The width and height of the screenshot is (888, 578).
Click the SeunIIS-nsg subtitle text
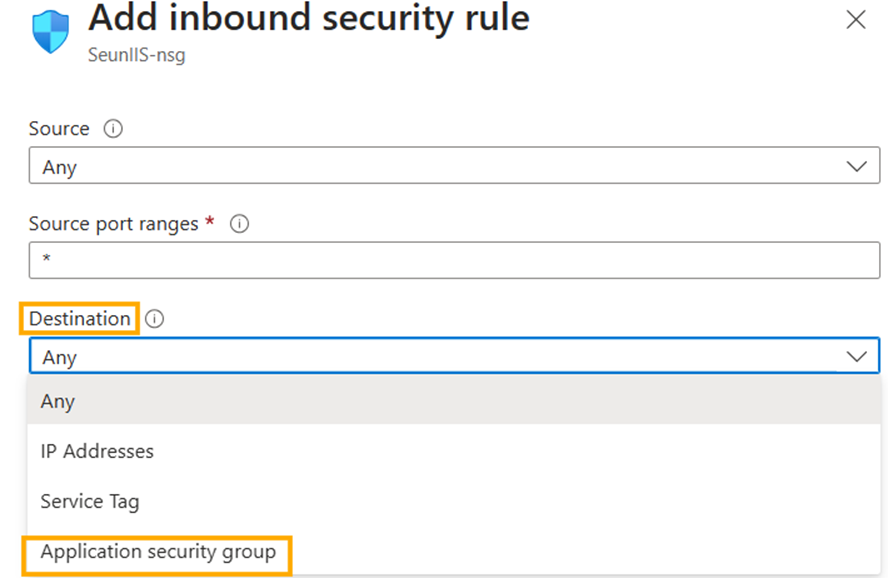[136, 56]
